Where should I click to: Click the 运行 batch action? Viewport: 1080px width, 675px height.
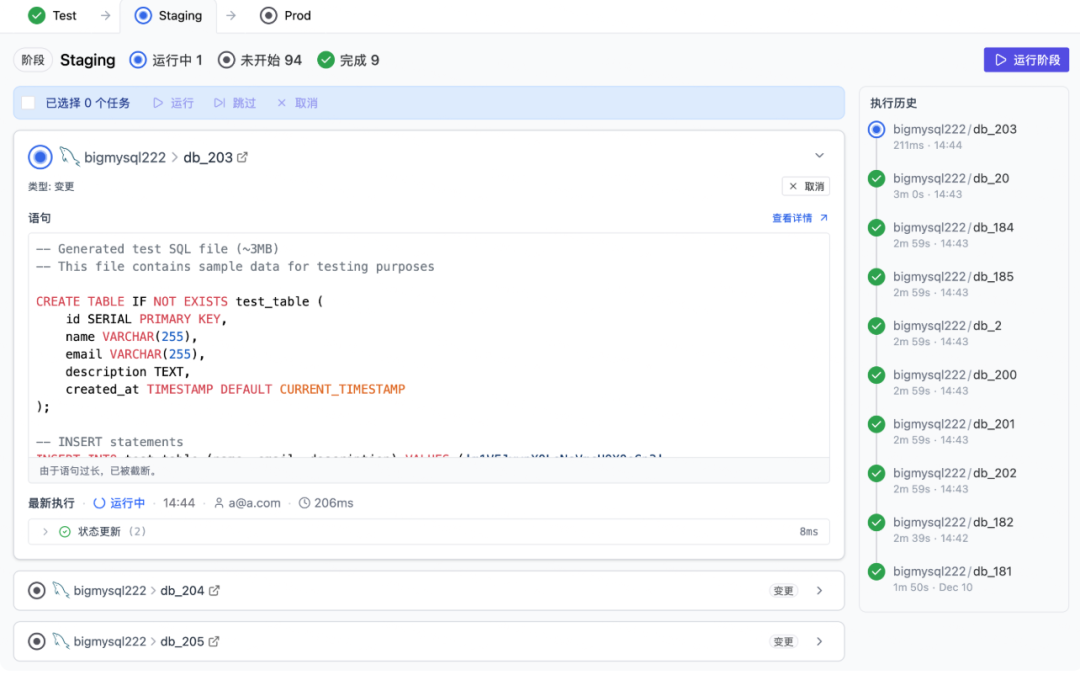[x=174, y=103]
